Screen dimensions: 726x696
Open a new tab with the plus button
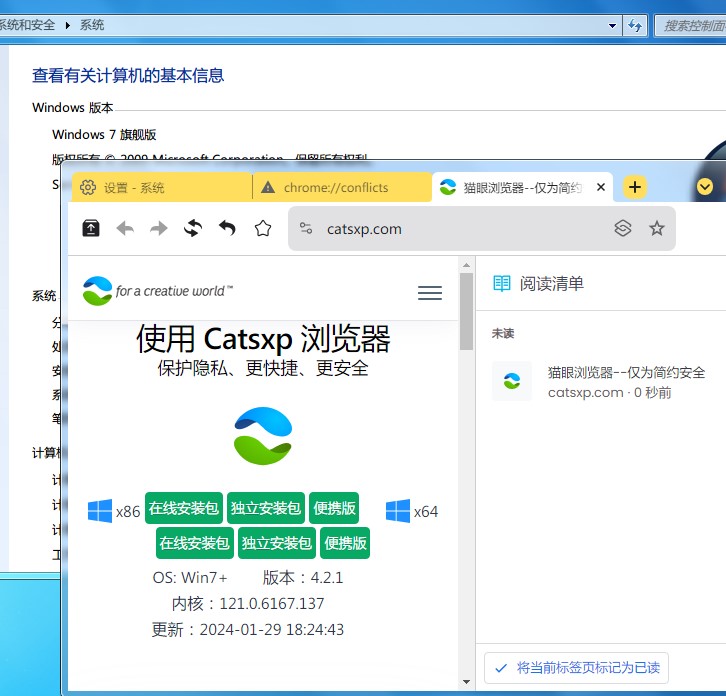635,187
